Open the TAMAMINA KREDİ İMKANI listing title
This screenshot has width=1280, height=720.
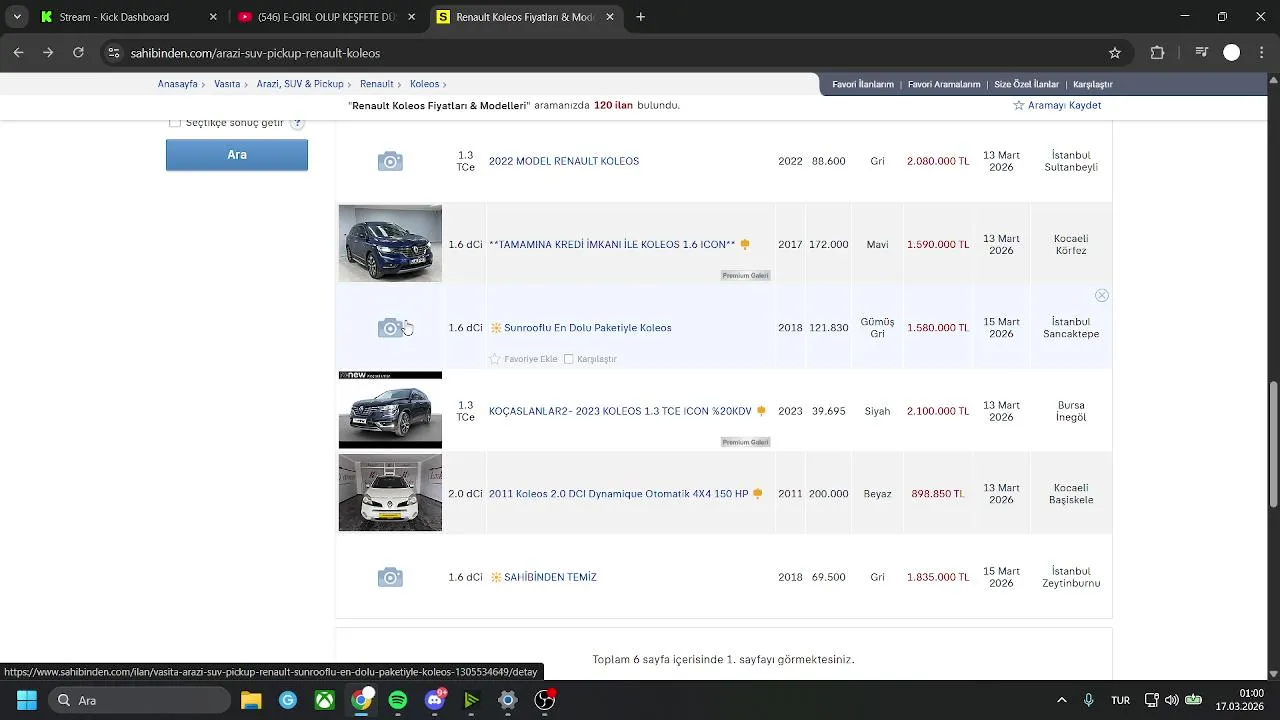point(612,244)
